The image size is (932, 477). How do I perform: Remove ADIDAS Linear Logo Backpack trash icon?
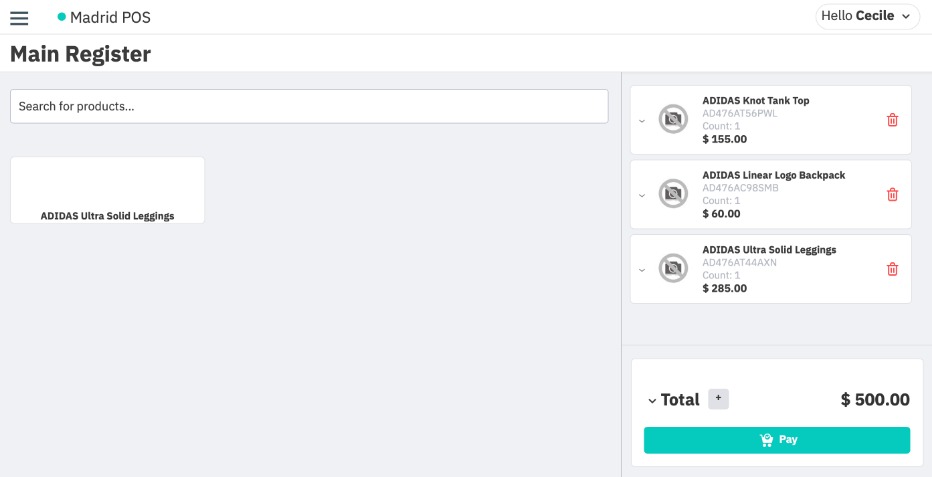click(892, 194)
